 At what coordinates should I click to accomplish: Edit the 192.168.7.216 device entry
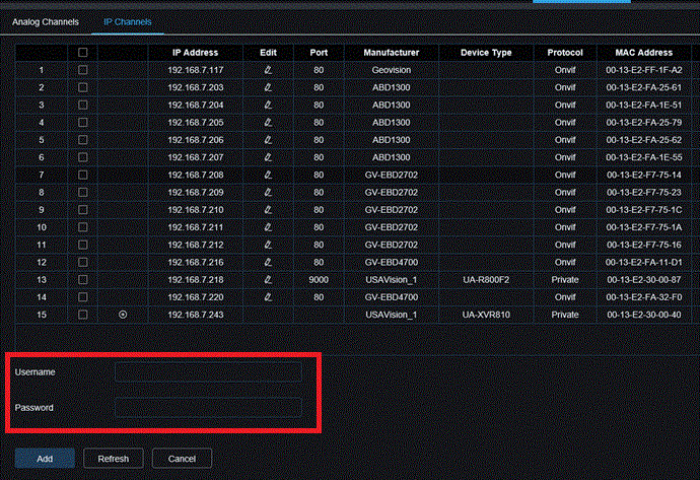[268, 262]
